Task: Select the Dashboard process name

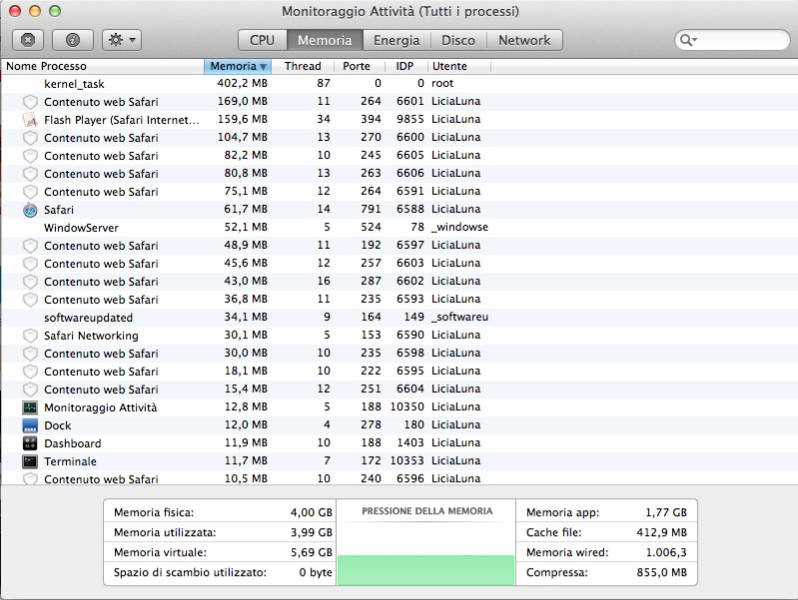Action: pyautogui.click(x=72, y=443)
